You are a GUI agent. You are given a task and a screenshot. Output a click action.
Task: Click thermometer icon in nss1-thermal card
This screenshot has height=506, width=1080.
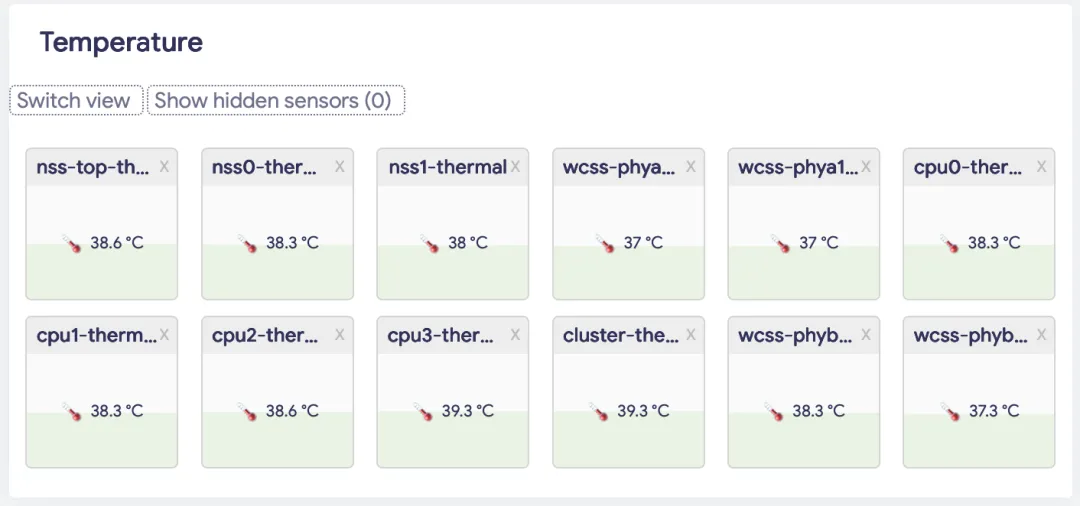[x=429, y=243]
